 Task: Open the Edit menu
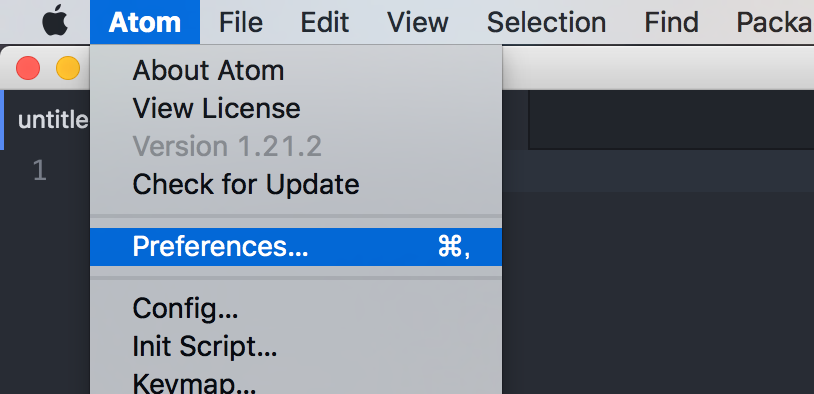(325, 22)
